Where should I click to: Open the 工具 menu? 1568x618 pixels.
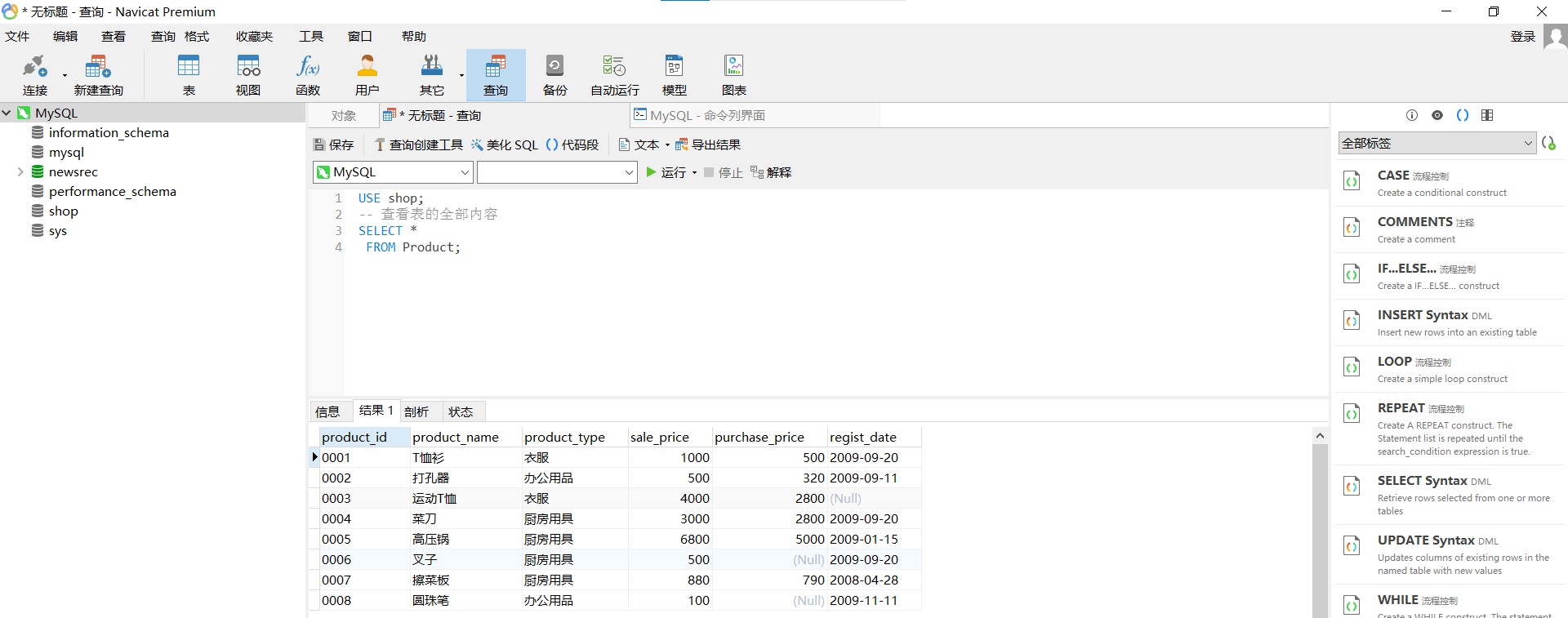(x=311, y=37)
